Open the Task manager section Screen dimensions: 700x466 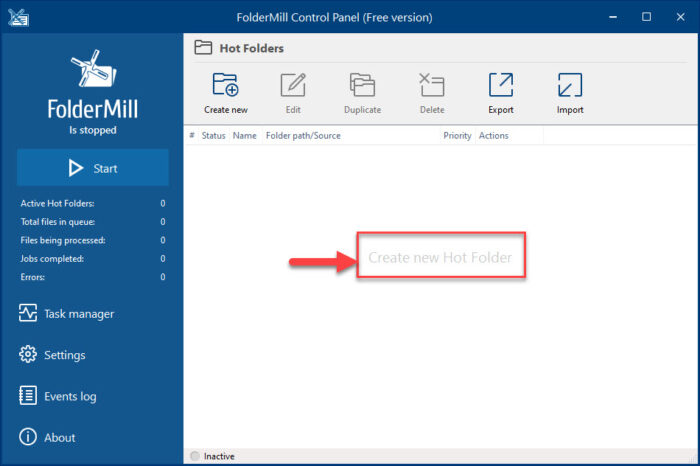point(66,314)
